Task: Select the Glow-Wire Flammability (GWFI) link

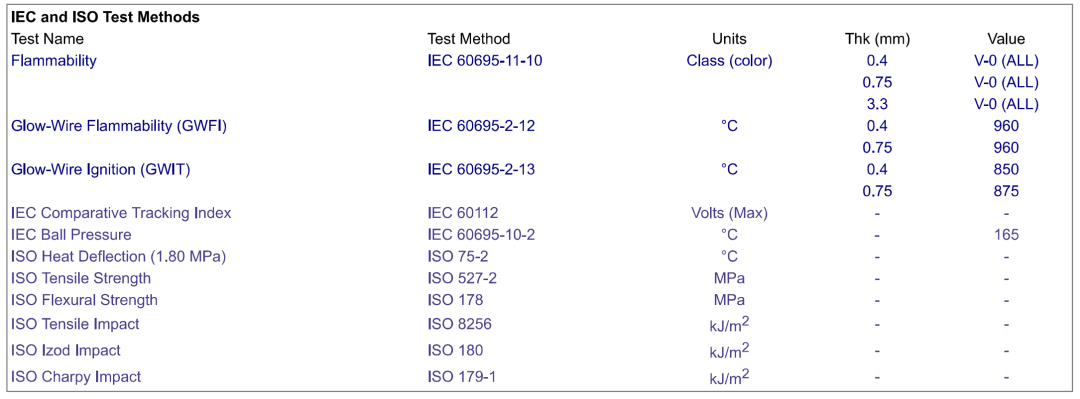Action: [x=119, y=126]
